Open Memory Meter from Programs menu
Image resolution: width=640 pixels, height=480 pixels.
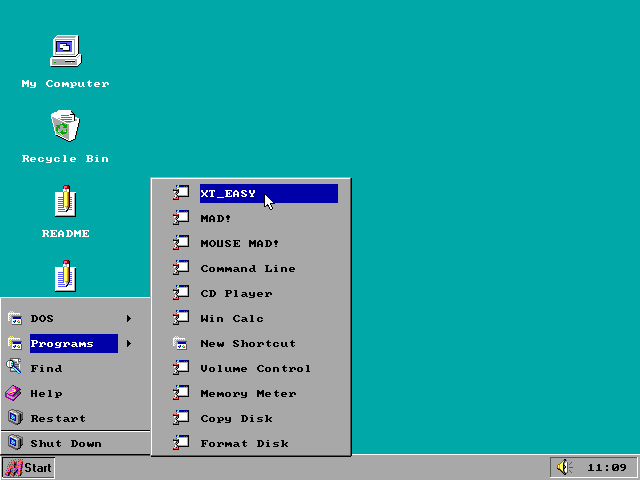coord(251,393)
